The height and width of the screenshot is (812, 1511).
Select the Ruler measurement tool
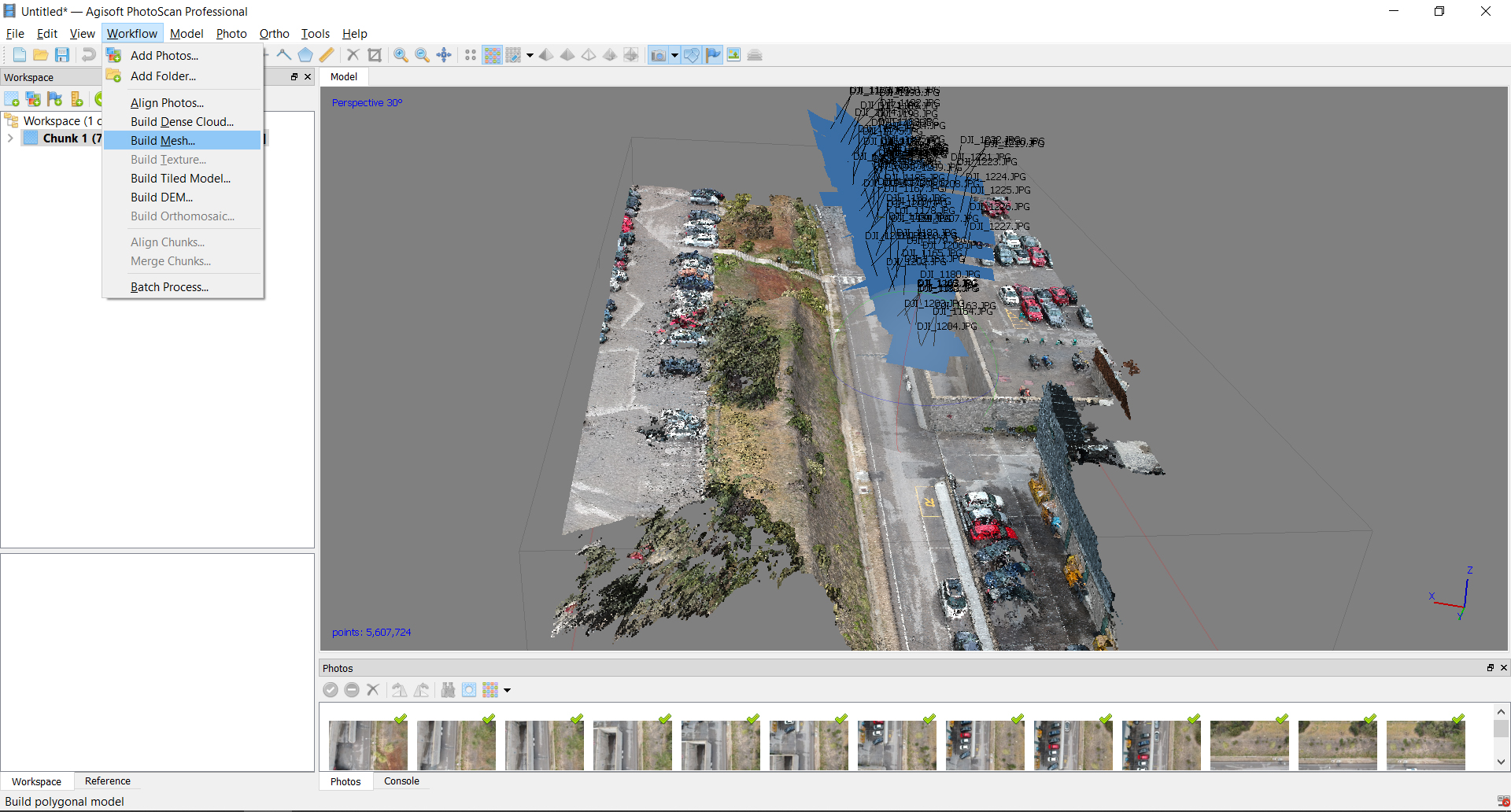pyautogui.click(x=327, y=55)
